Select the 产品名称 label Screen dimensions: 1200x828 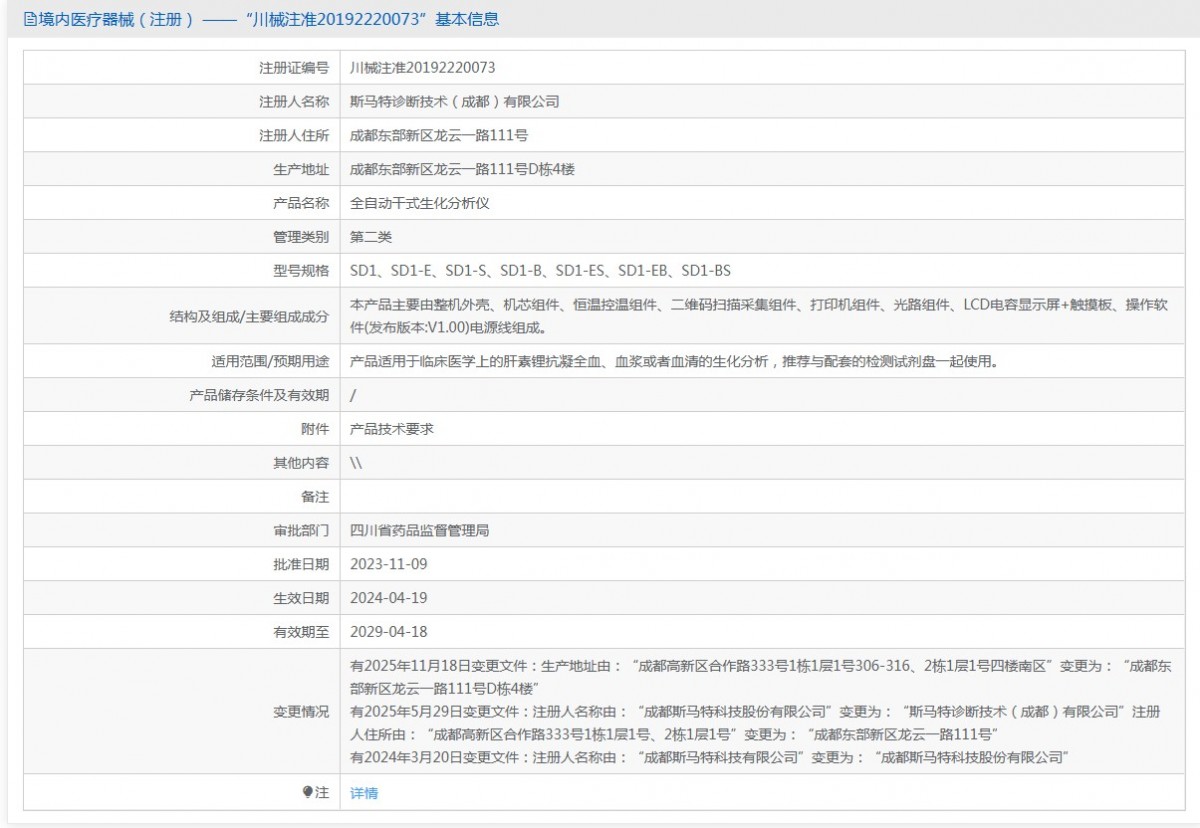(x=301, y=203)
